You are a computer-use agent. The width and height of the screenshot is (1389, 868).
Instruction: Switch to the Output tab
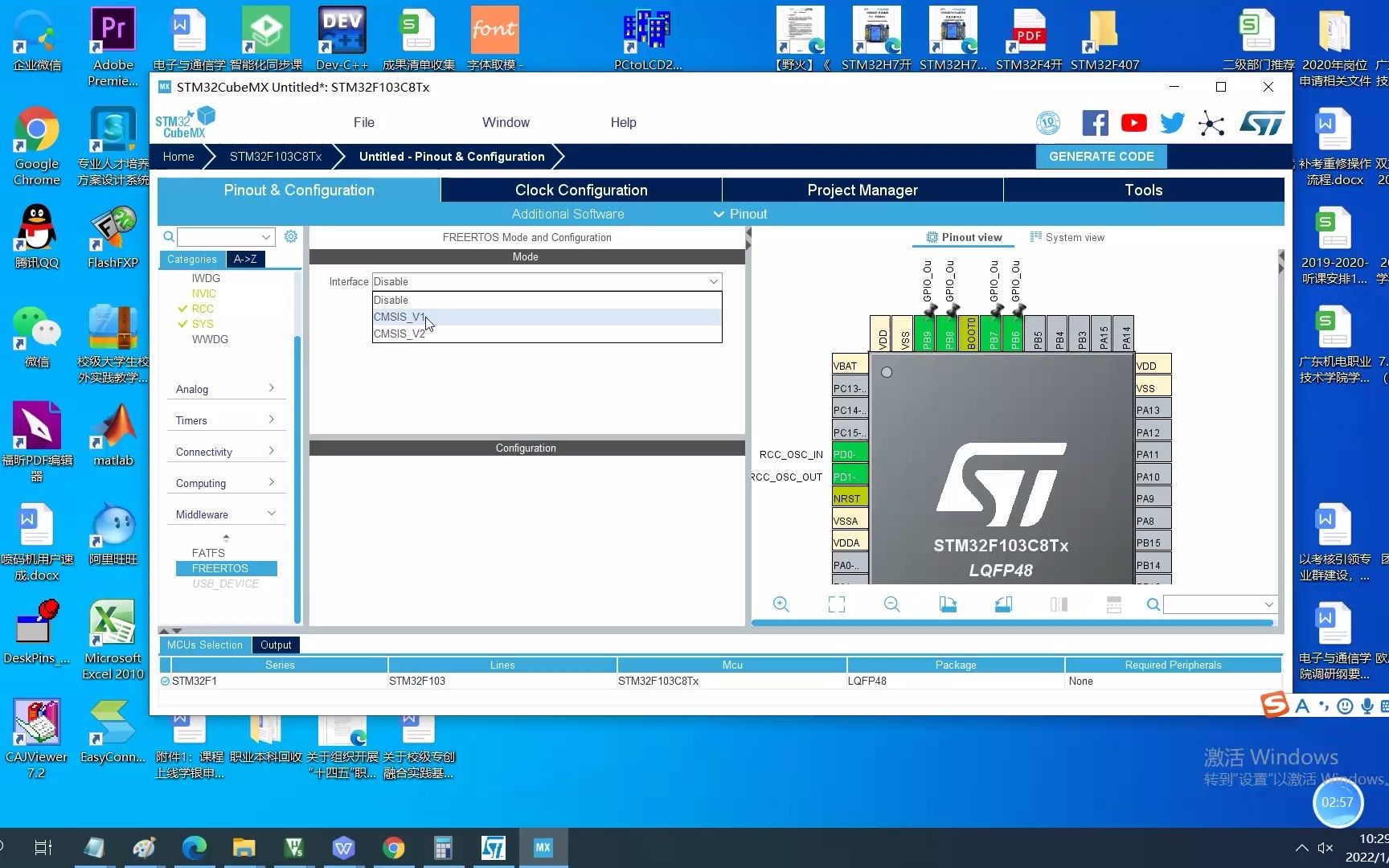tap(276, 645)
